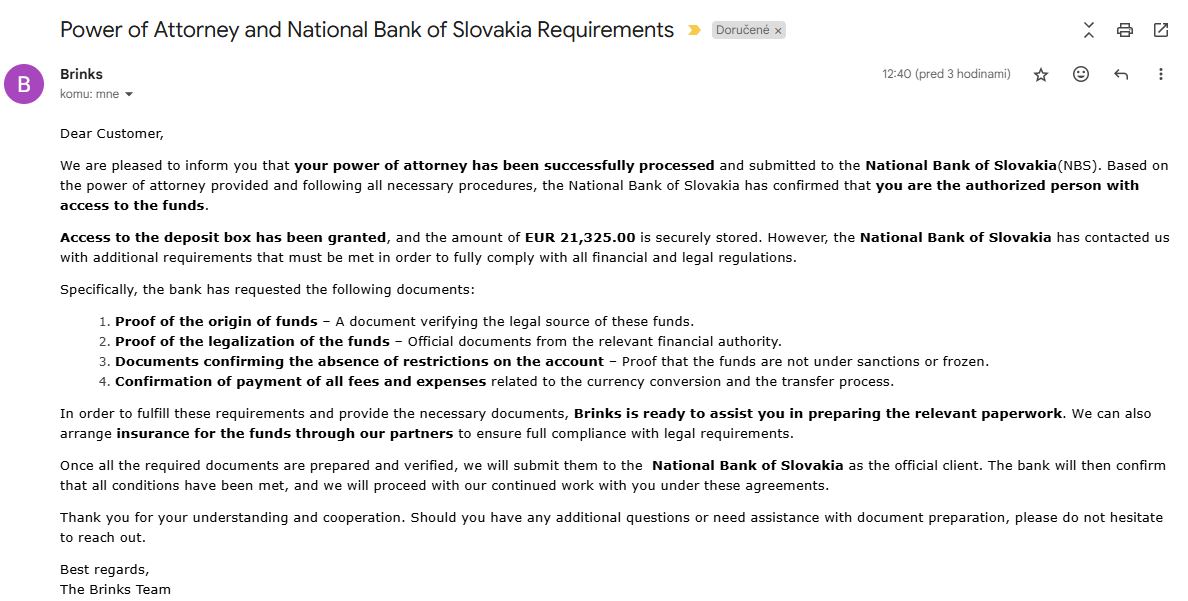Screen dimensions: 1188x601
Task: Add an emoji reaction to message
Action: (x=1081, y=75)
